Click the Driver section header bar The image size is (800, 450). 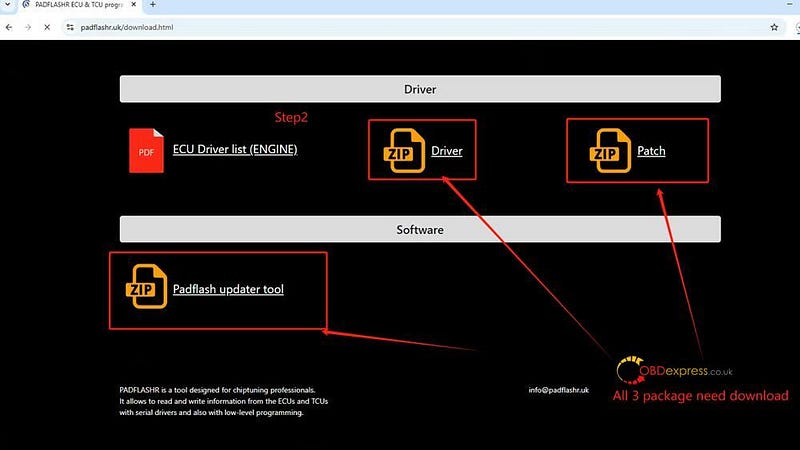tap(420, 89)
